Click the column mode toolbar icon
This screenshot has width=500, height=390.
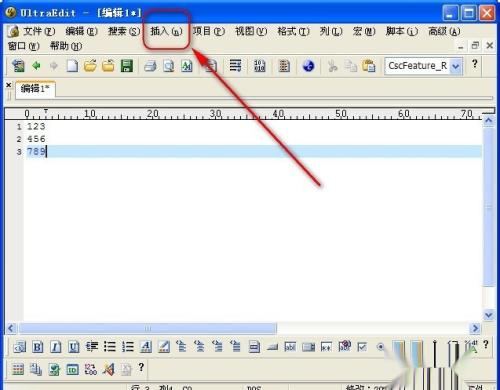[284, 66]
